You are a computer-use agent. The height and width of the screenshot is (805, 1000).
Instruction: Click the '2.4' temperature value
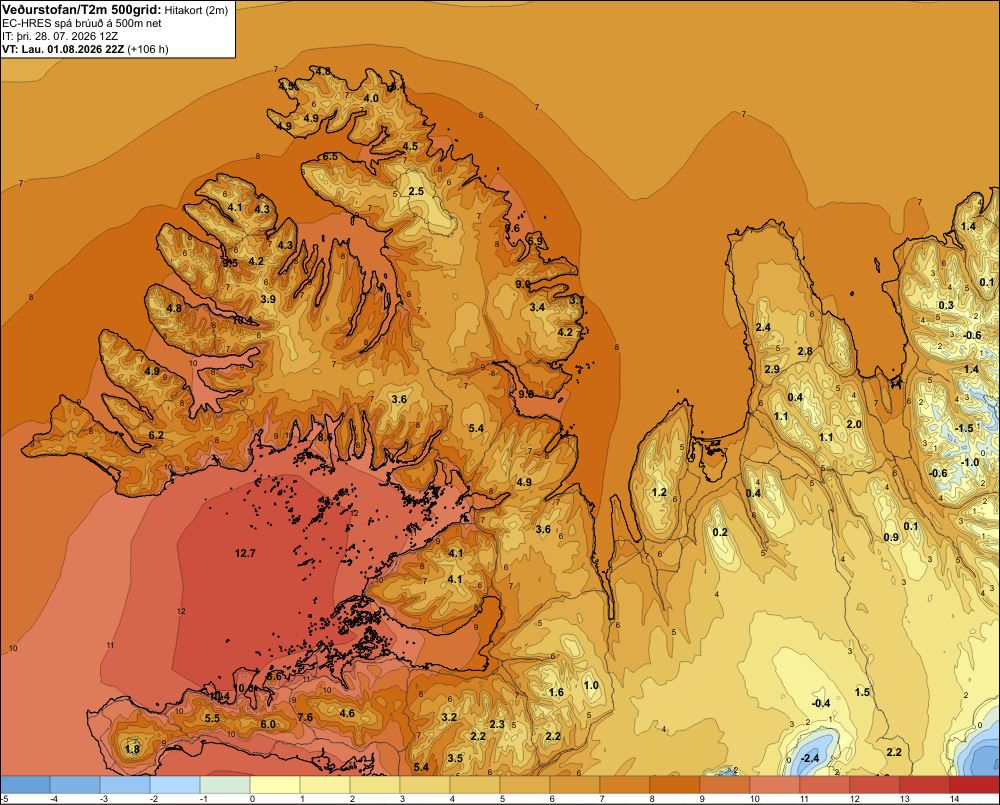763,327
